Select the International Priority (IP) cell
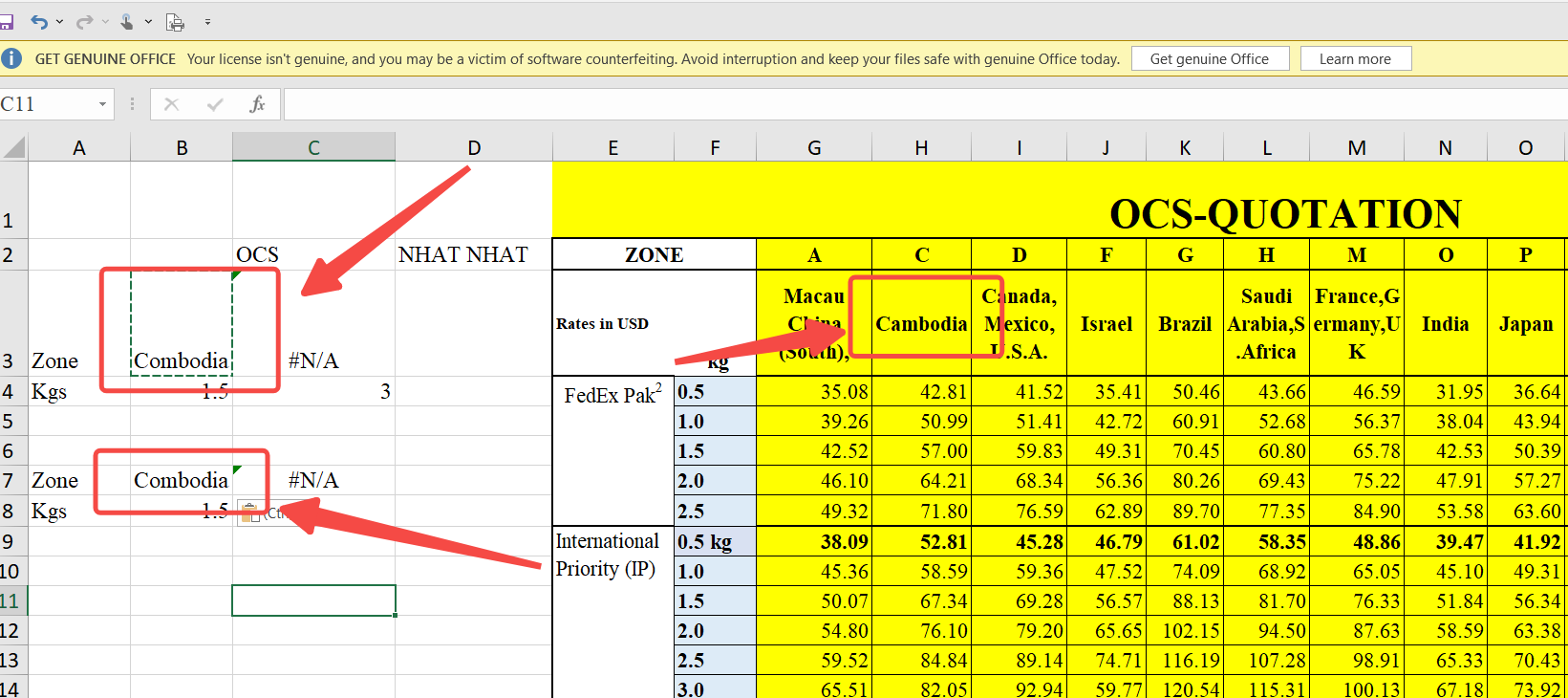 613,612
